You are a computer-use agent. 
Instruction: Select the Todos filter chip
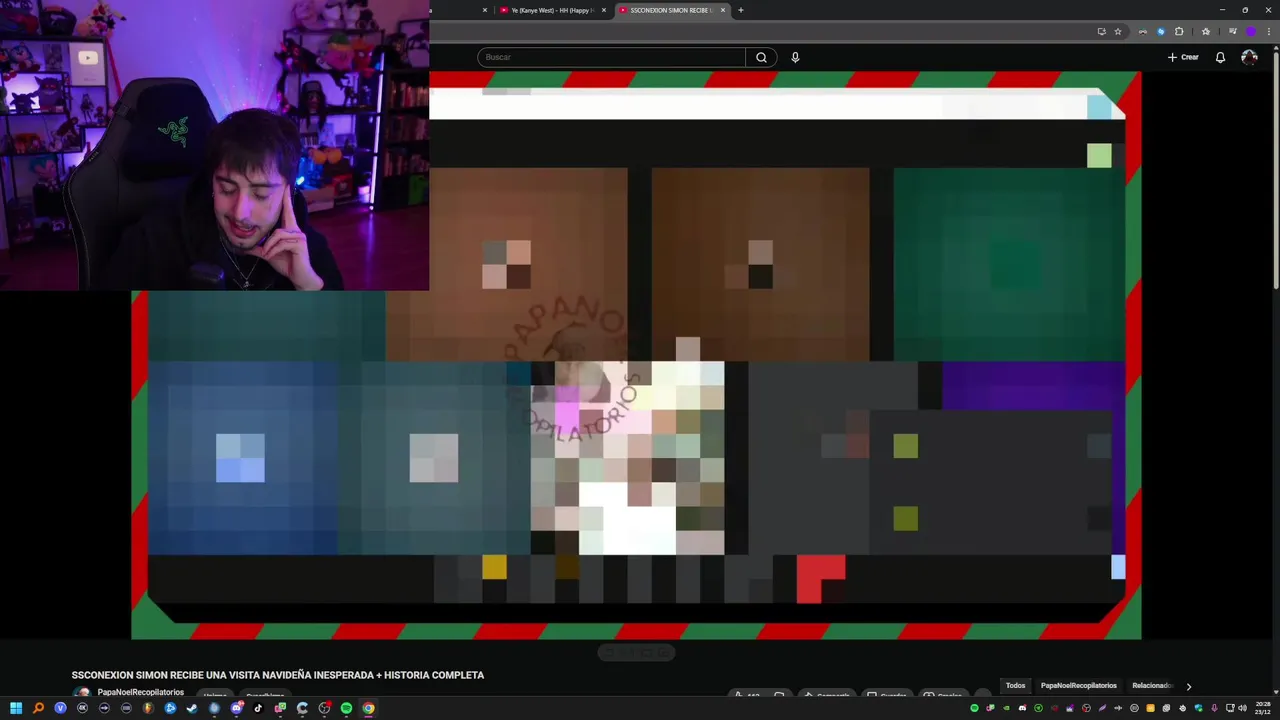1015,686
